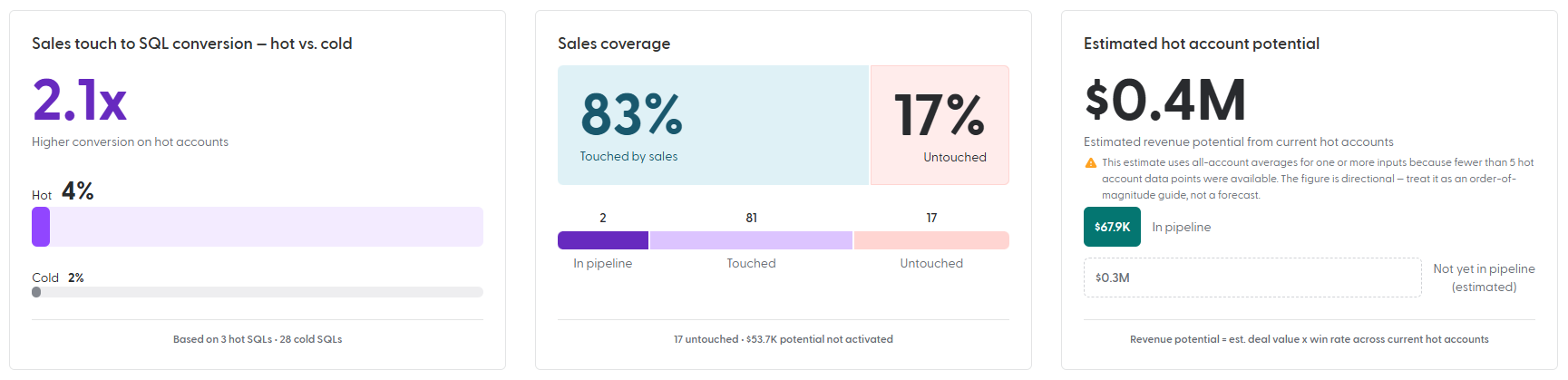The height and width of the screenshot is (380, 1568).
Task: Click the 83% Touched by sales tile
Action: 713,125
